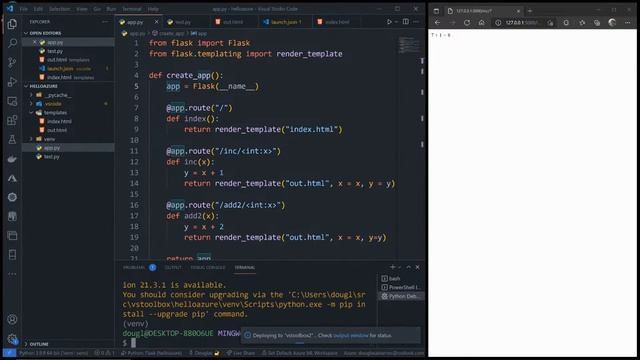Click the editor minimap
Screen dimensions: 640x360
(x=409, y=45)
